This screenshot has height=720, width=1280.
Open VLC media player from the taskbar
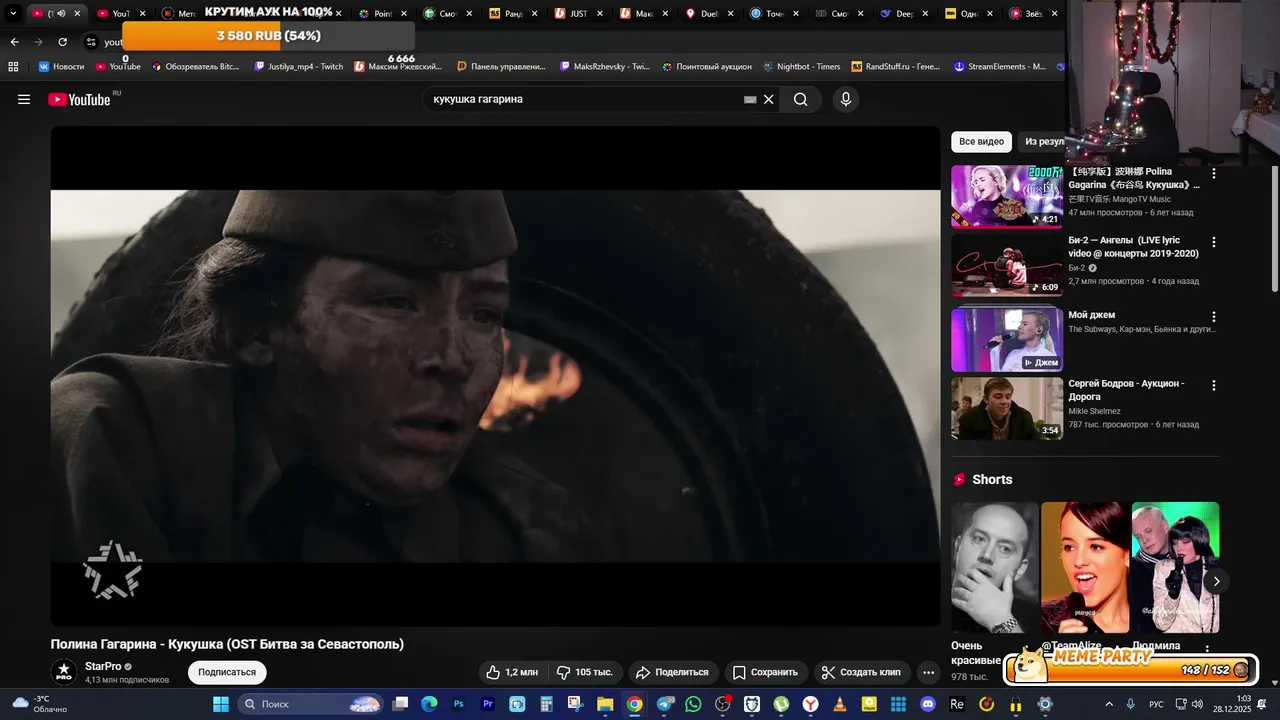coord(840,704)
